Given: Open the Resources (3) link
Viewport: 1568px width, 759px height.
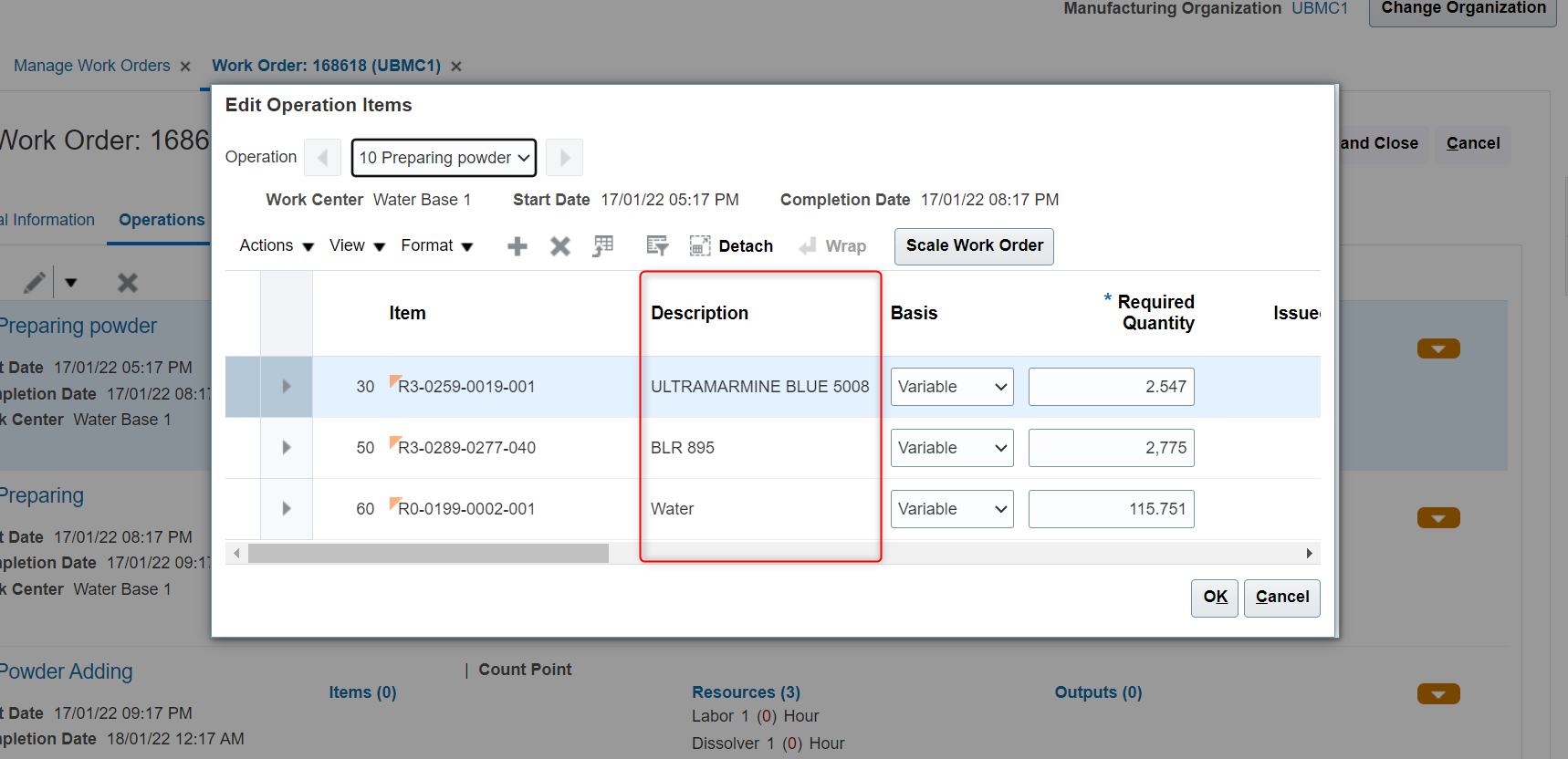Looking at the screenshot, I should (746, 692).
